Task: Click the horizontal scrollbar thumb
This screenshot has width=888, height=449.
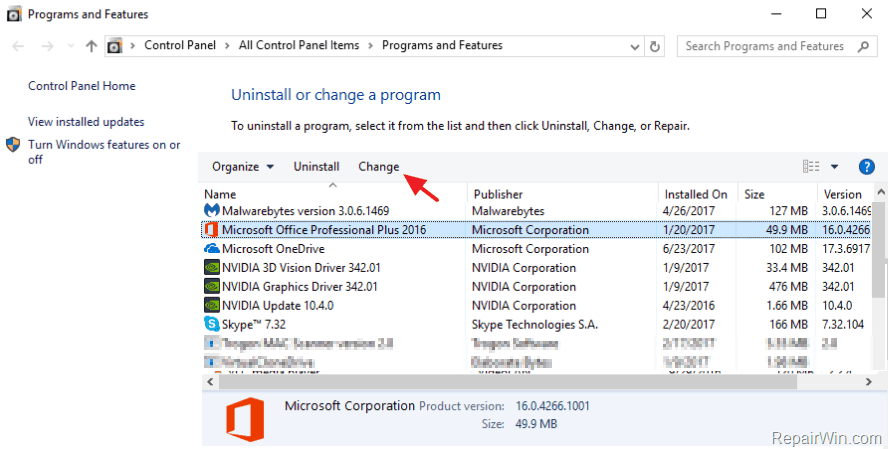Action: click(x=508, y=382)
